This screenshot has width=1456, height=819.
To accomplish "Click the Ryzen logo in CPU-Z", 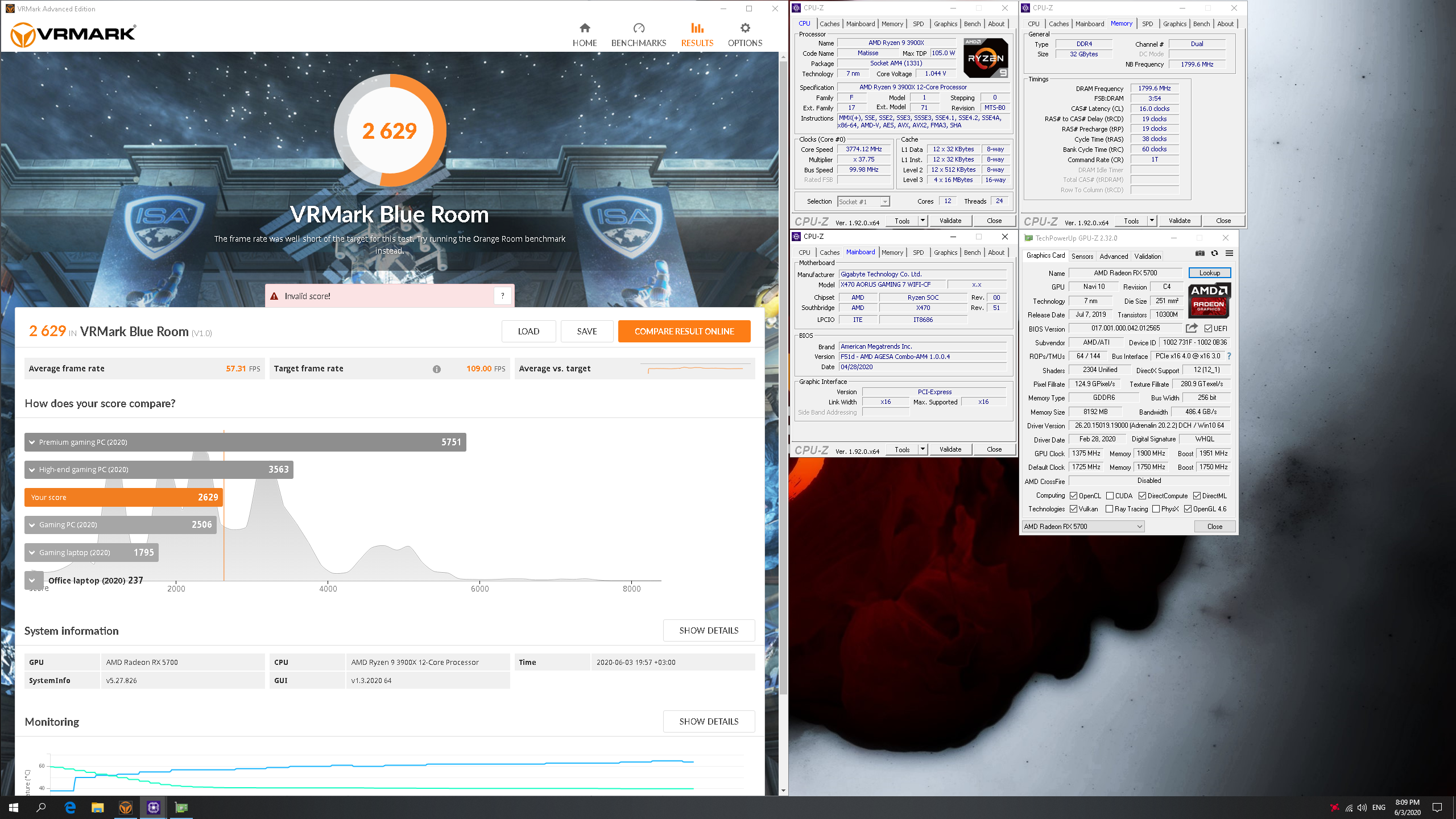I will tap(986, 58).
